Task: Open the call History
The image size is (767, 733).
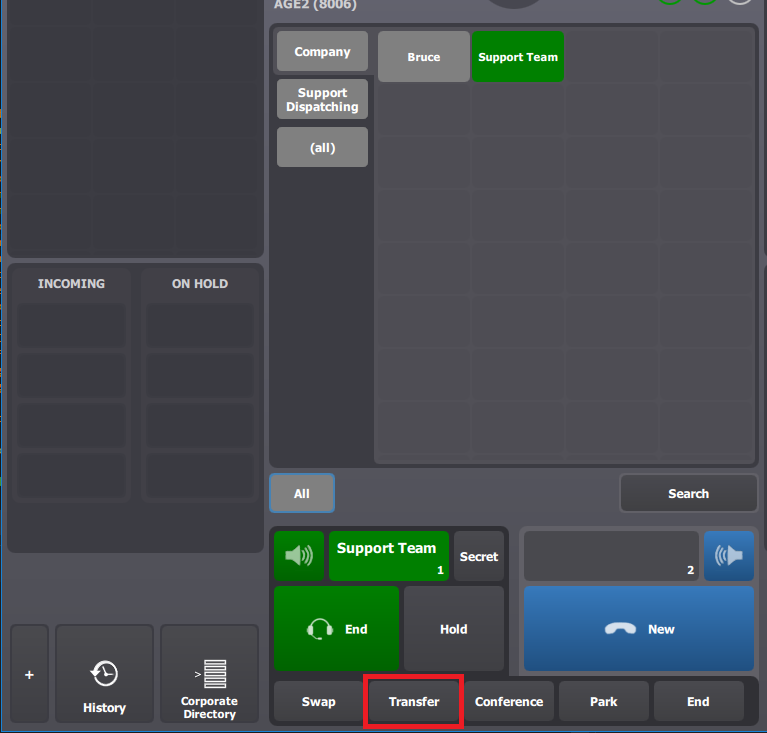Action: [x=104, y=673]
